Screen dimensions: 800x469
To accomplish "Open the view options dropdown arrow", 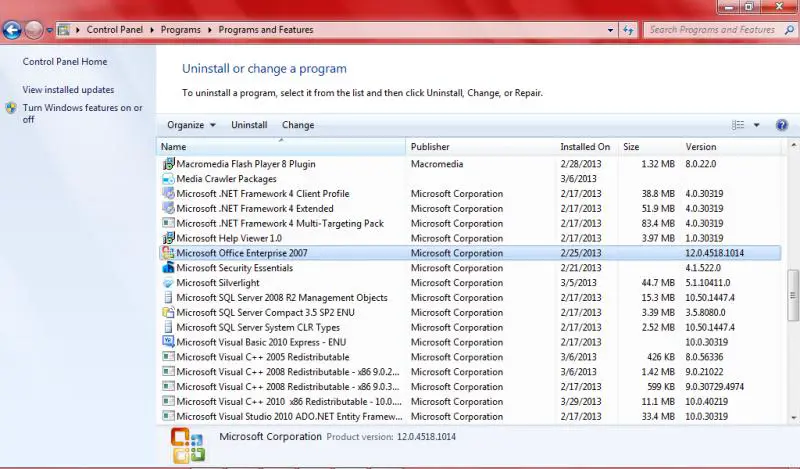I will 757,125.
